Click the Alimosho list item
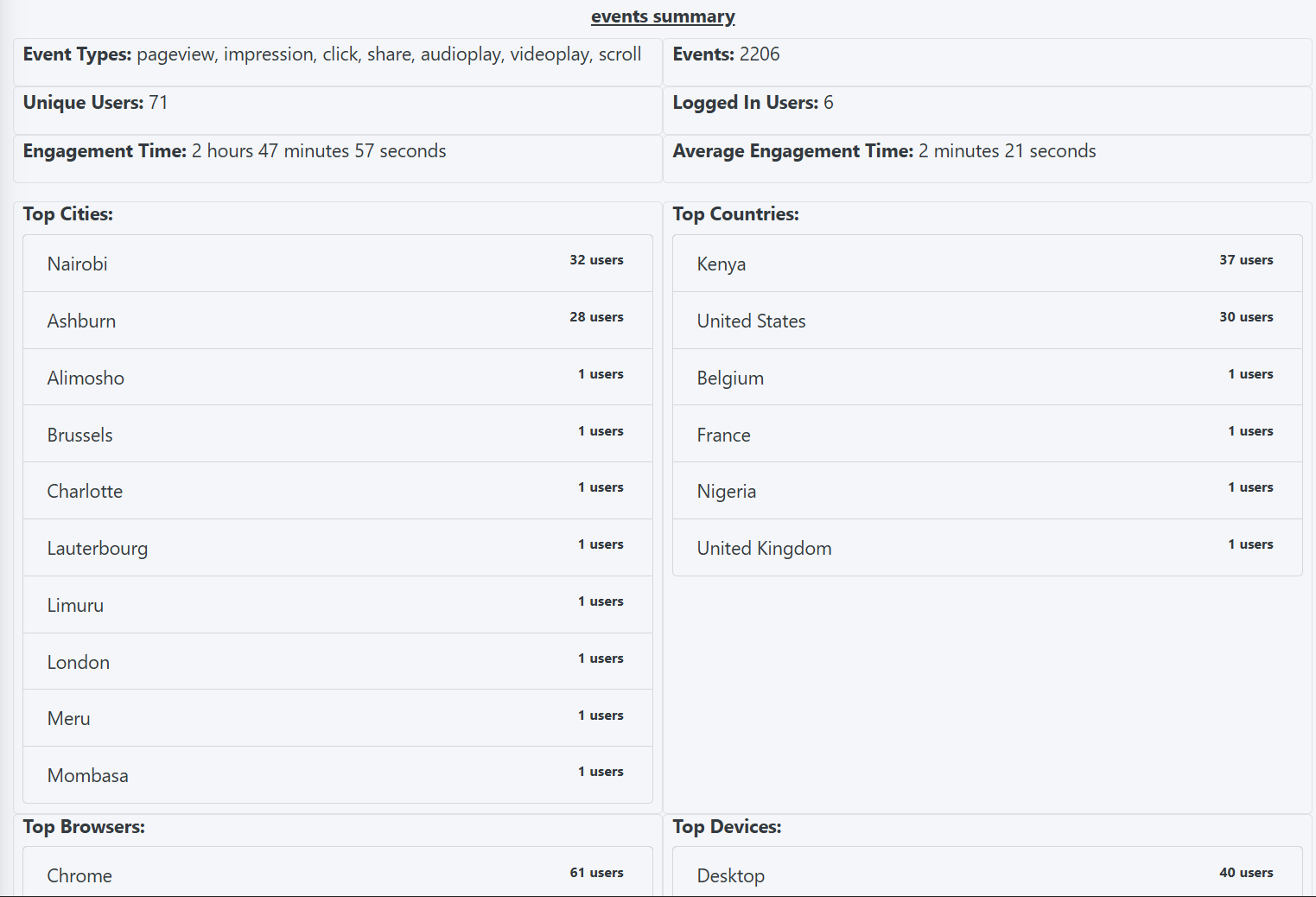1316x897 pixels. [337, 378]
